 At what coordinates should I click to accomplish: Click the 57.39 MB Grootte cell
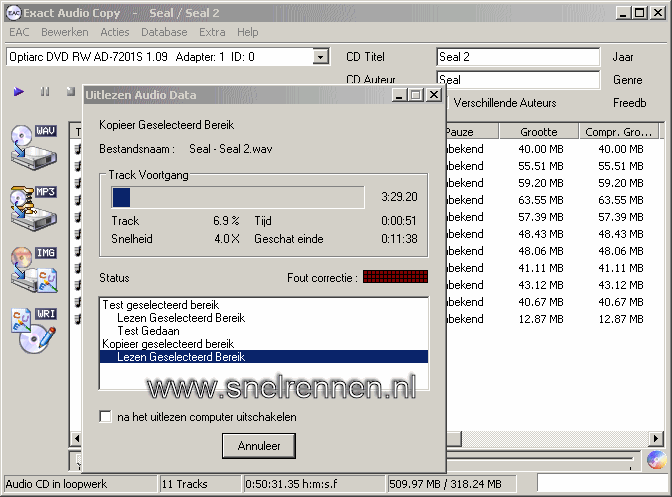540,217
